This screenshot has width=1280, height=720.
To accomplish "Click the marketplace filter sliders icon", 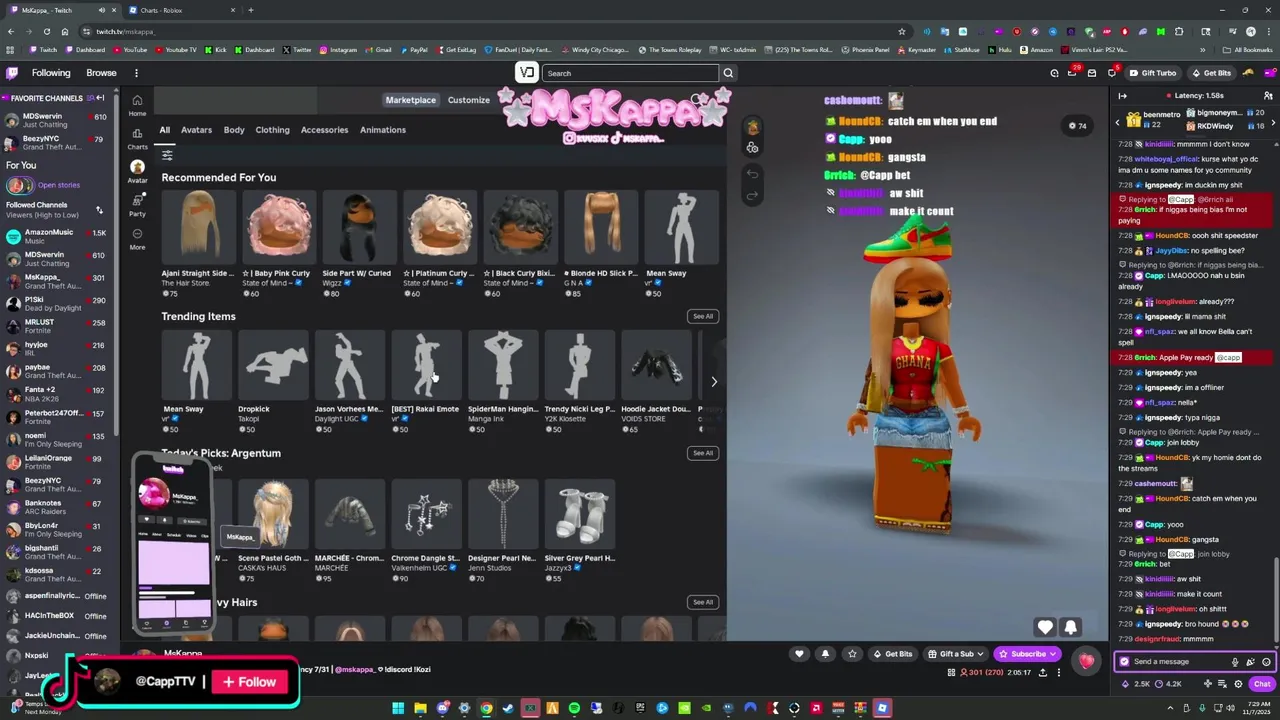I will pyautogui.click(x=167, y=155).
